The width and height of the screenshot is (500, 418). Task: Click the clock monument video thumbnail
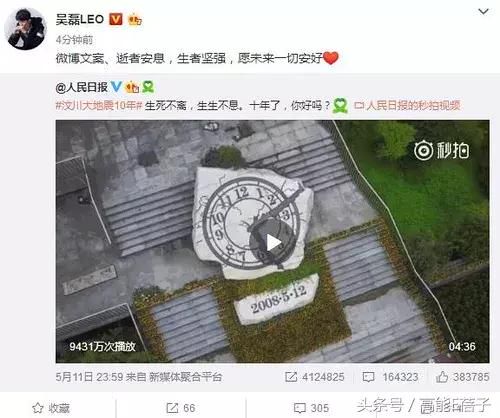272,241
